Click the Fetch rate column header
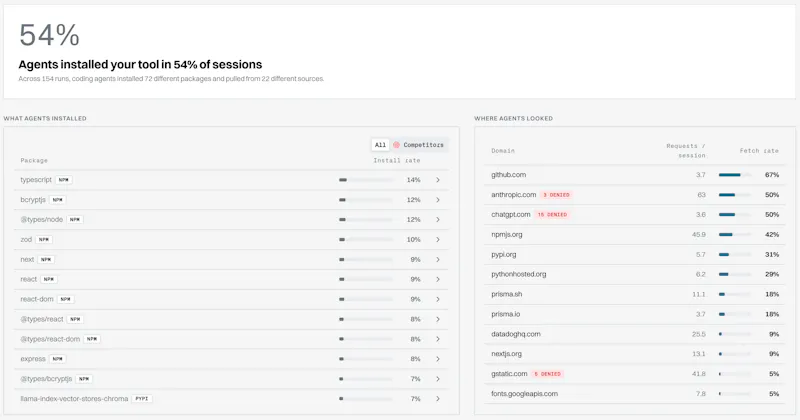The image size is (800, 420). pyautogui.click(x=759, y=151)
